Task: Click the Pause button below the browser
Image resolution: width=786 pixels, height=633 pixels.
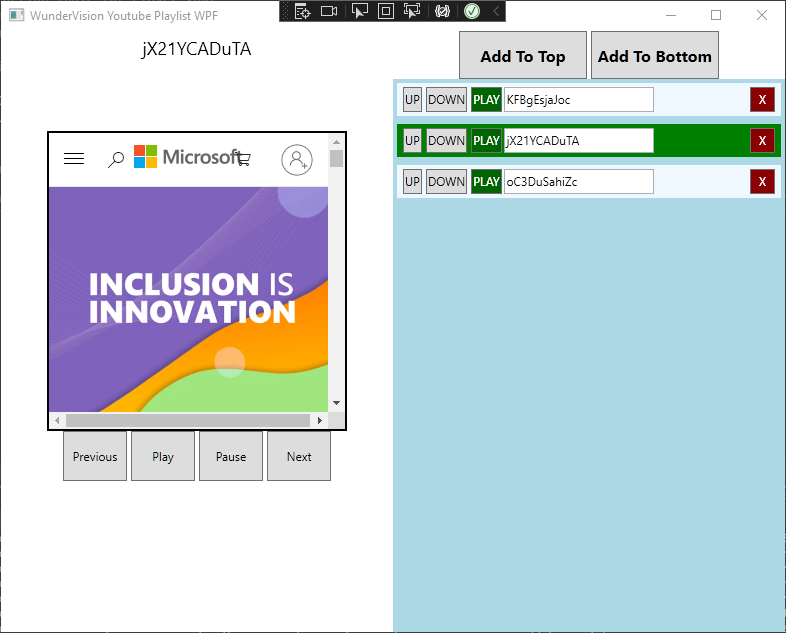Action: coord(231,456)
